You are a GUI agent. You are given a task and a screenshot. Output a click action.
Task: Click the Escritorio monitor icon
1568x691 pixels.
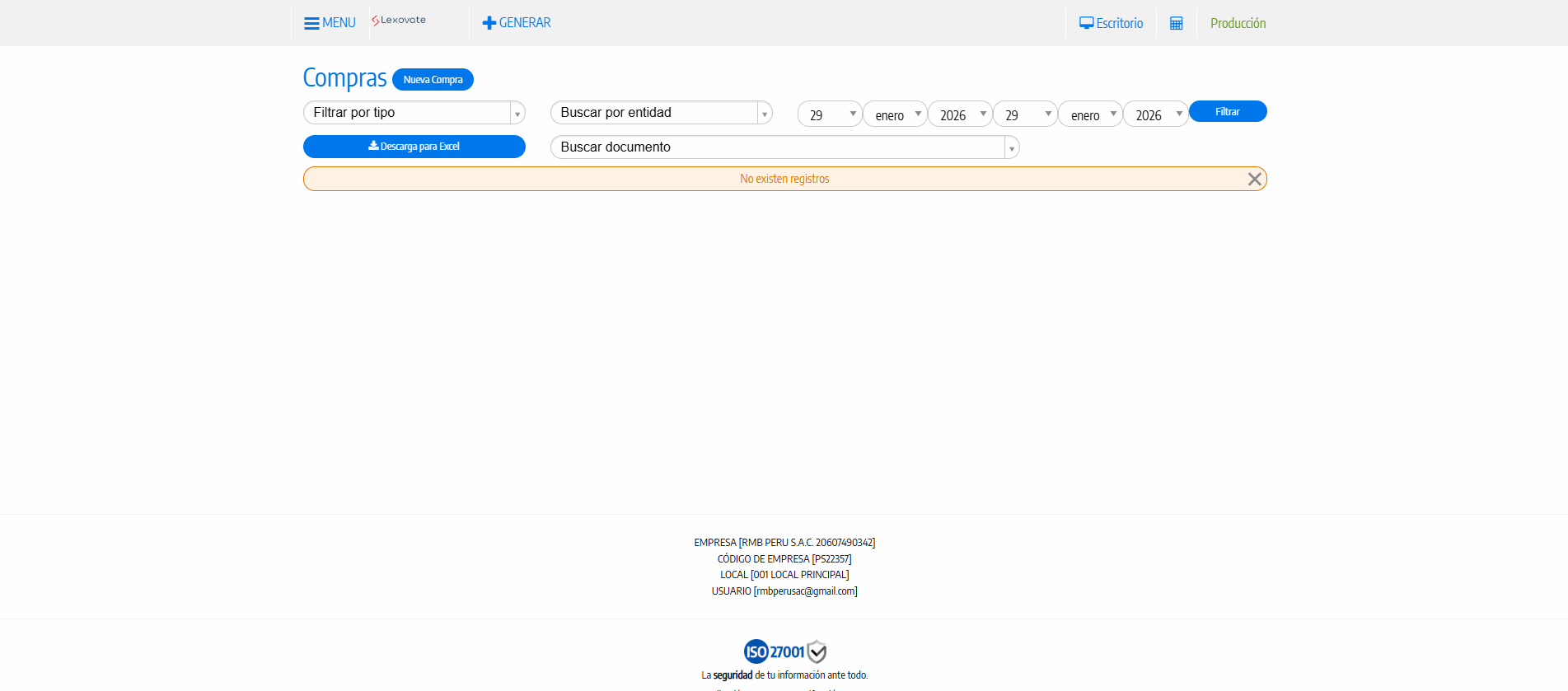point(1087,23)
